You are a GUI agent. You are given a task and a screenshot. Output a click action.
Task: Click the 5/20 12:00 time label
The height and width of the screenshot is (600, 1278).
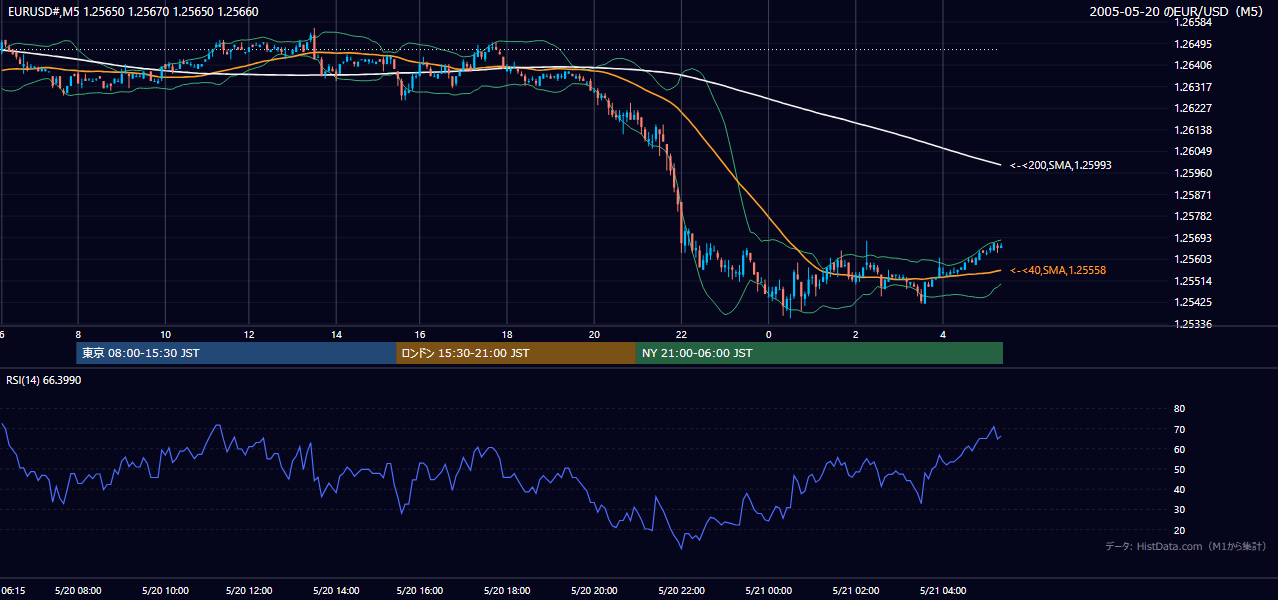tap(251, 591)
